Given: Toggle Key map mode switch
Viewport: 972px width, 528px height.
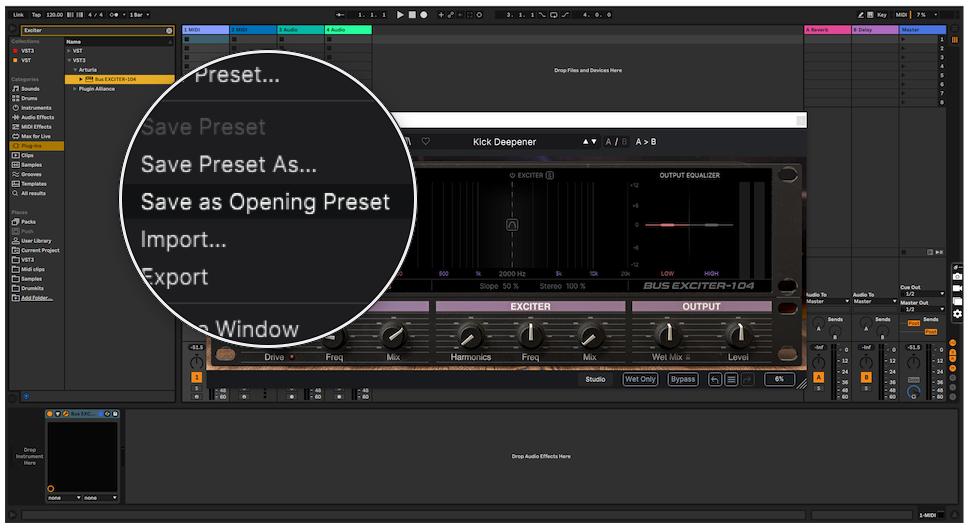Looking at the screenshot, I should (881, 15).
